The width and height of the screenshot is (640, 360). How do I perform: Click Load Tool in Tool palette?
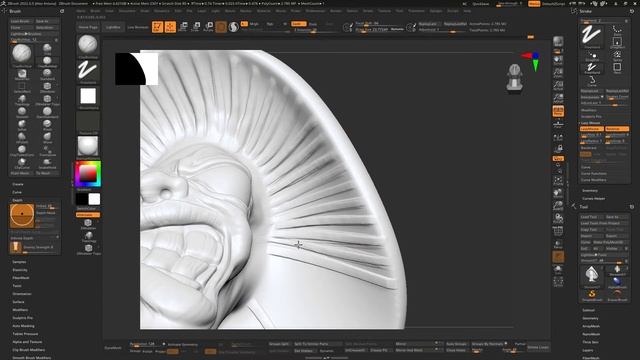pyautogui.click(x=591, y=217)
